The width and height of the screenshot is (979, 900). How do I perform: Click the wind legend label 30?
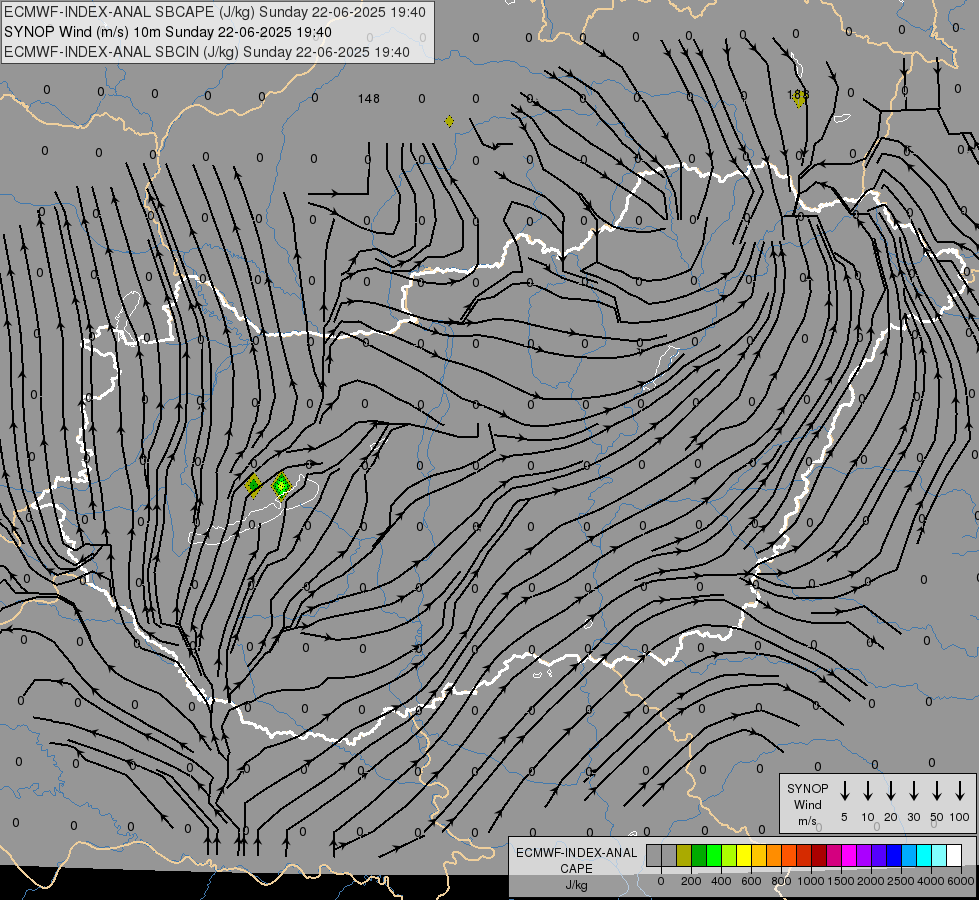click(x=913, y=817)
